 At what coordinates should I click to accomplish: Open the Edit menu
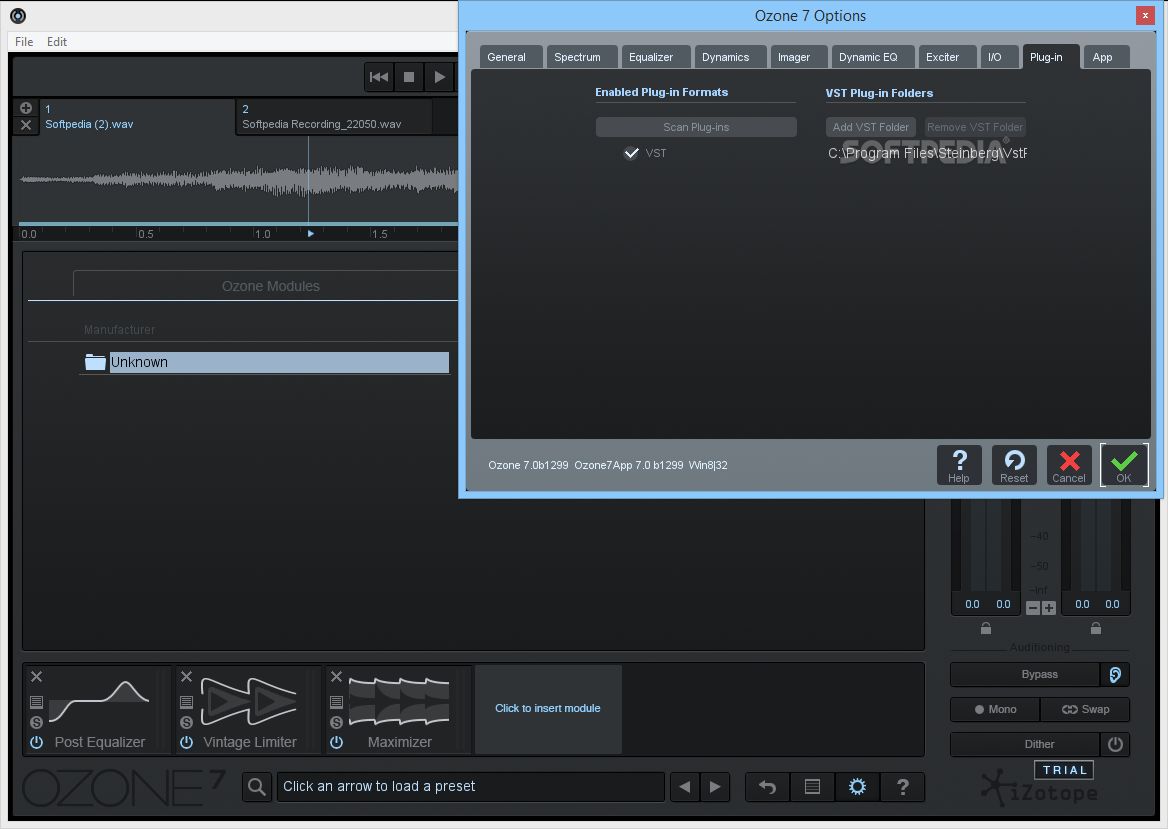coord(57,42)
